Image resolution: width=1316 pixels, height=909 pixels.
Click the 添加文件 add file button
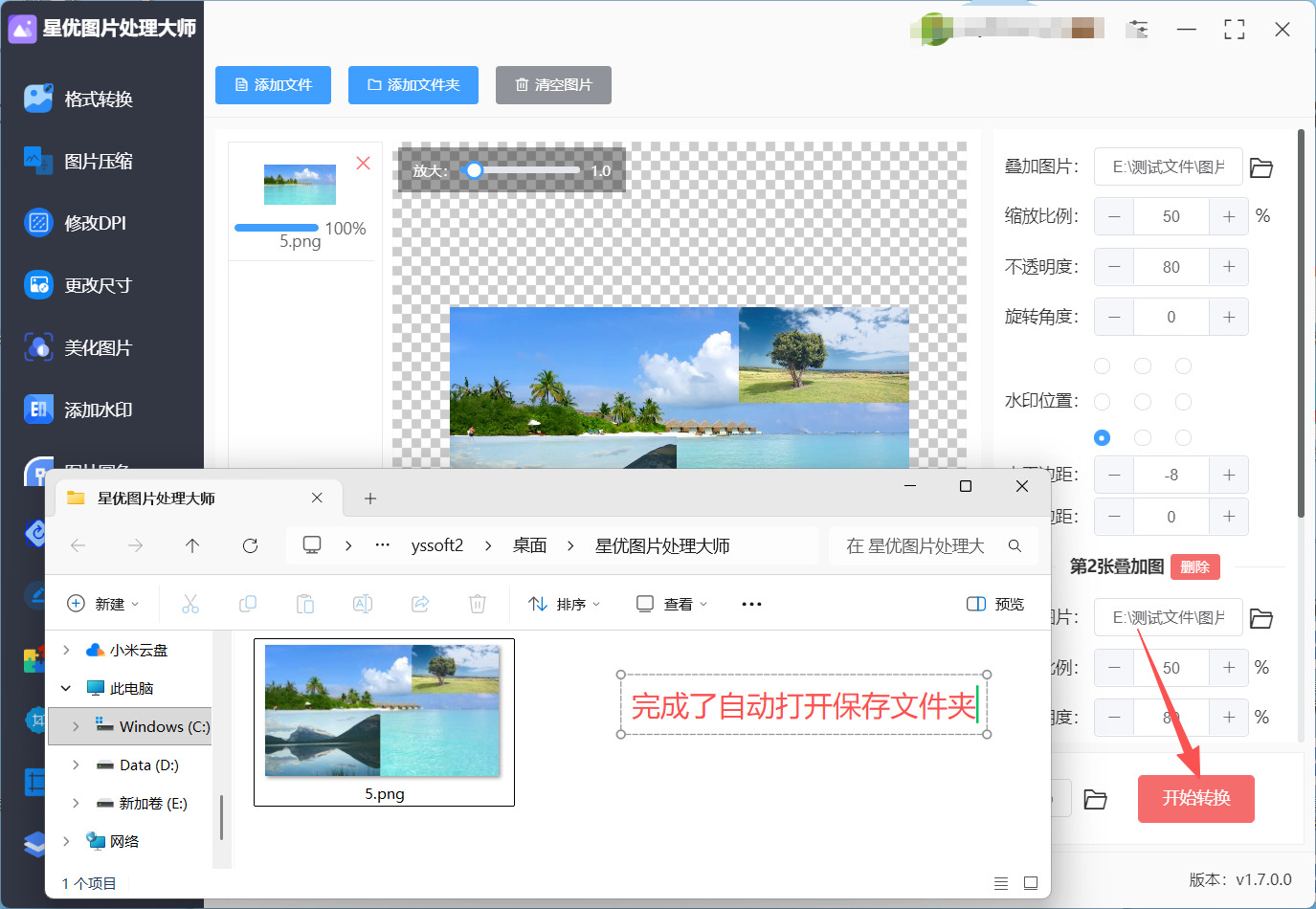[273, 85]
